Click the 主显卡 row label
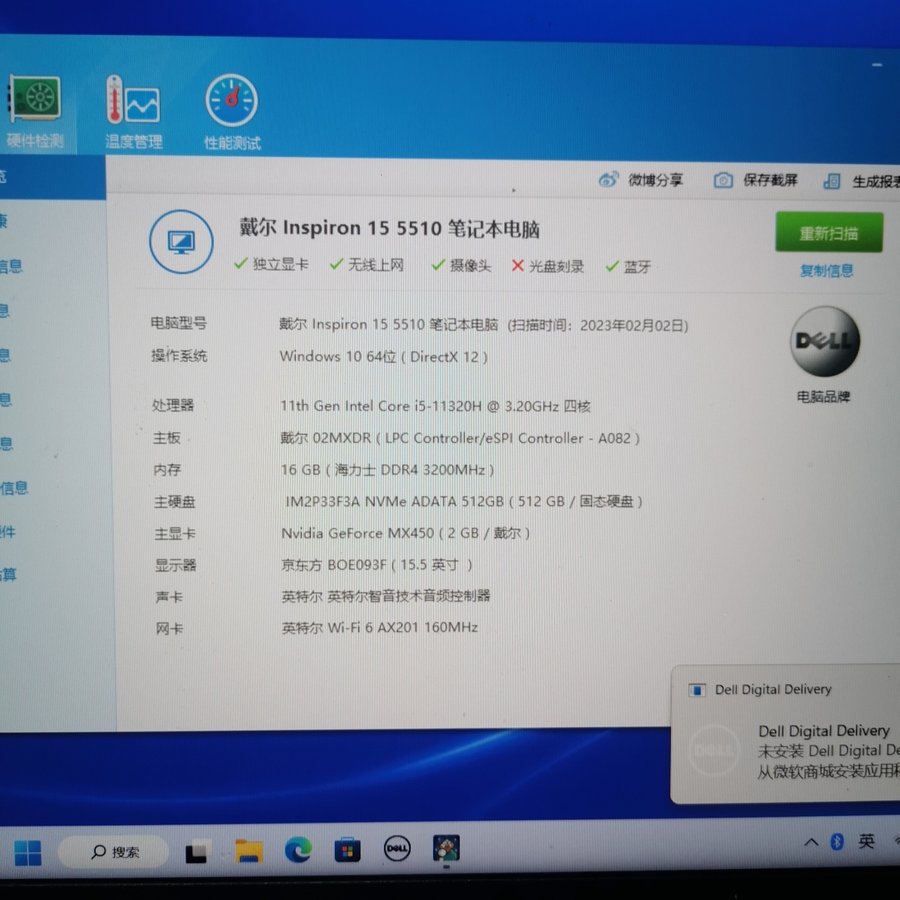Viewport: 900px width, 900px height. click(x=175, y=534)
